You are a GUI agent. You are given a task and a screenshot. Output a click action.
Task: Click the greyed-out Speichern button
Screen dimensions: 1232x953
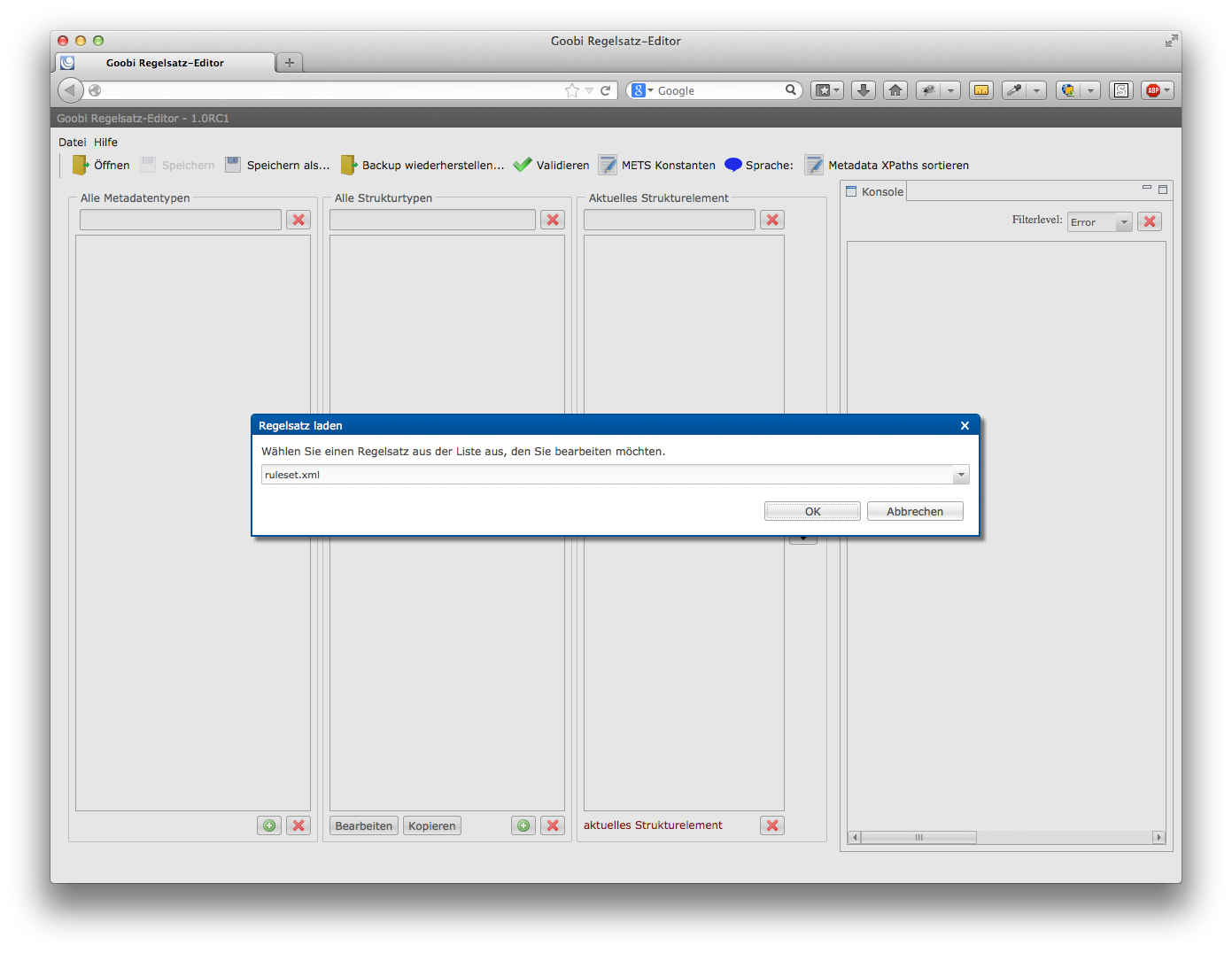(x=177, y=165)
